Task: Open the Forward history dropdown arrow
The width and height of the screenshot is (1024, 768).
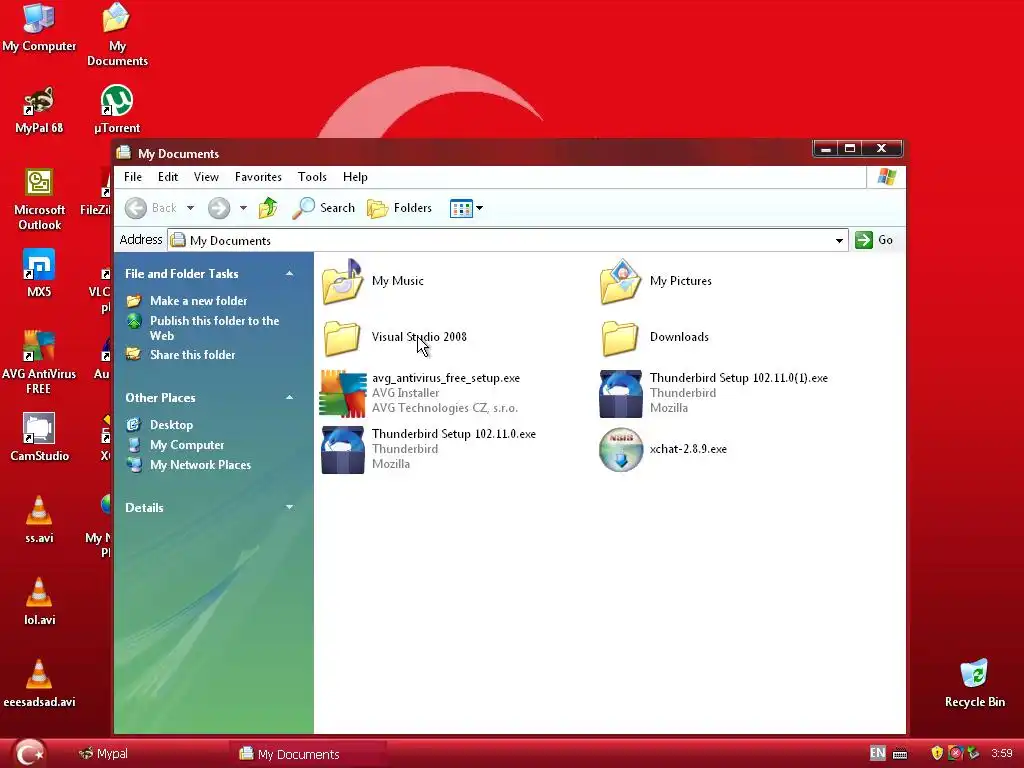Action: point(243,208)
